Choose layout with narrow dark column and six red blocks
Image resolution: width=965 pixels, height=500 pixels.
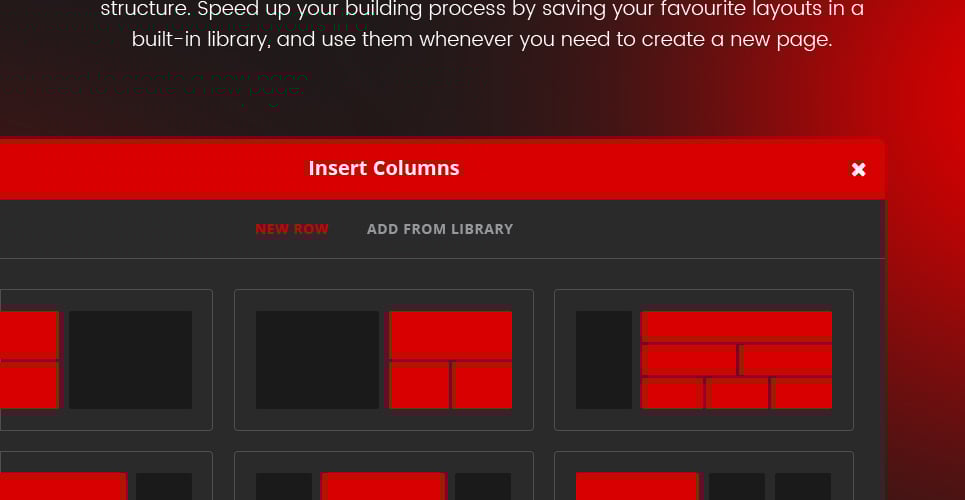coord(704,360)
